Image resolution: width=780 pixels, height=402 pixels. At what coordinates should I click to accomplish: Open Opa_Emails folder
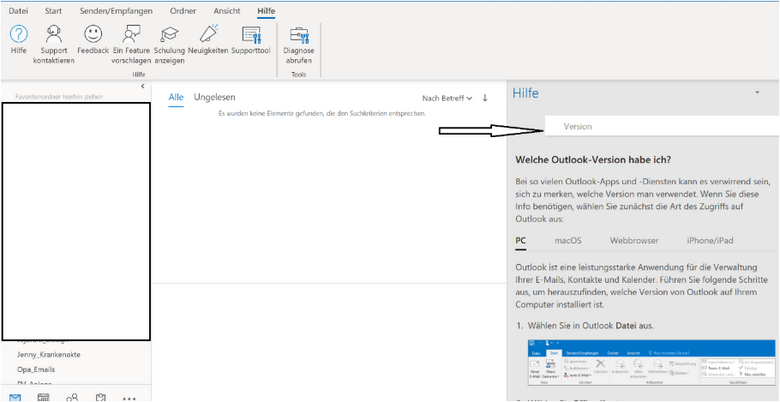[36, 370]
